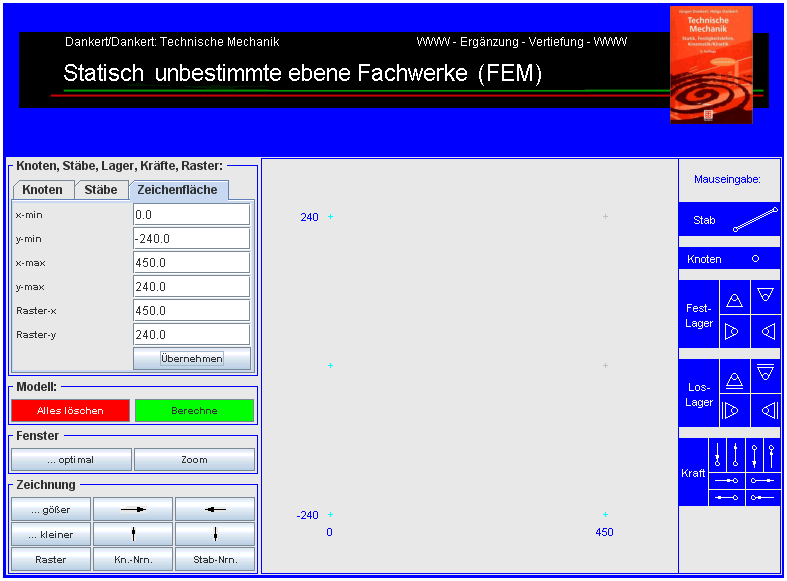787x581 pixels.
Task: Toggle bar numbers with Stab-Nrn.
Action: click(214, 560)
